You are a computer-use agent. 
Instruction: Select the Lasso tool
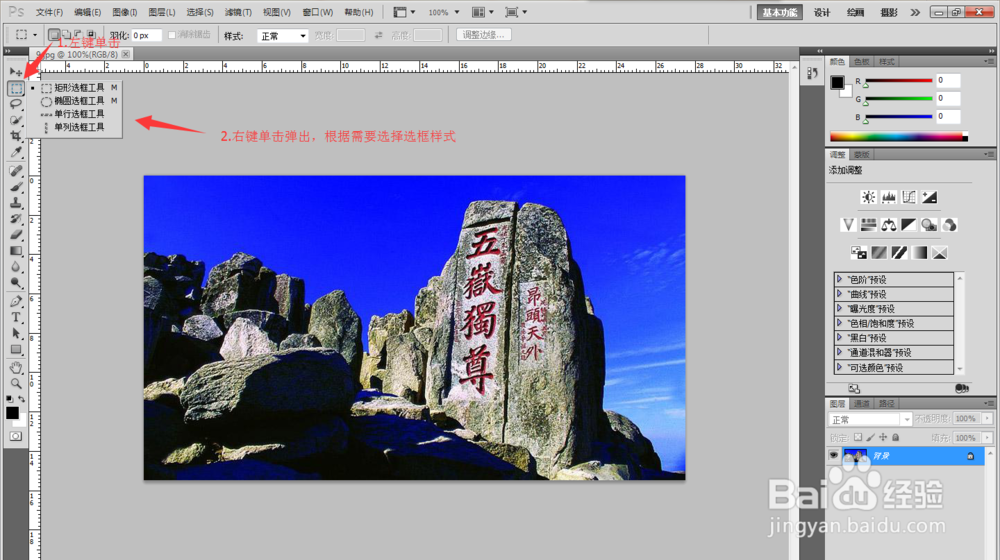(16, 104)
